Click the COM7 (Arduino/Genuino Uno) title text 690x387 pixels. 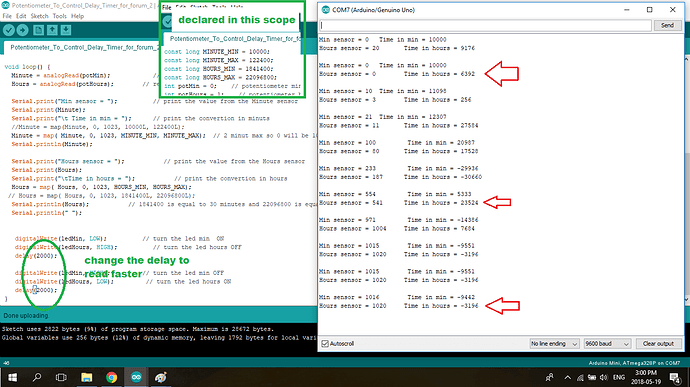point(373,10)
